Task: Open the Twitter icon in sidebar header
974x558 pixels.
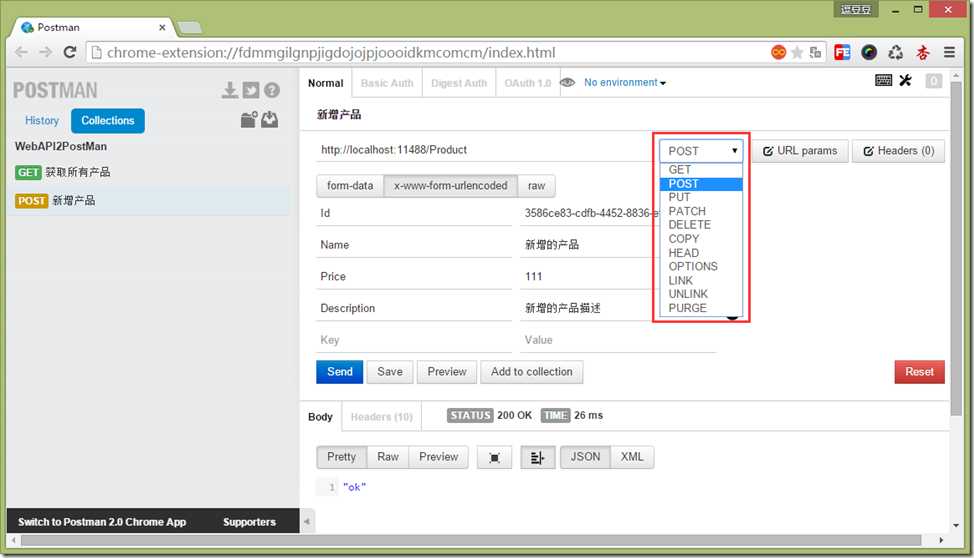Action: point(251,90)
